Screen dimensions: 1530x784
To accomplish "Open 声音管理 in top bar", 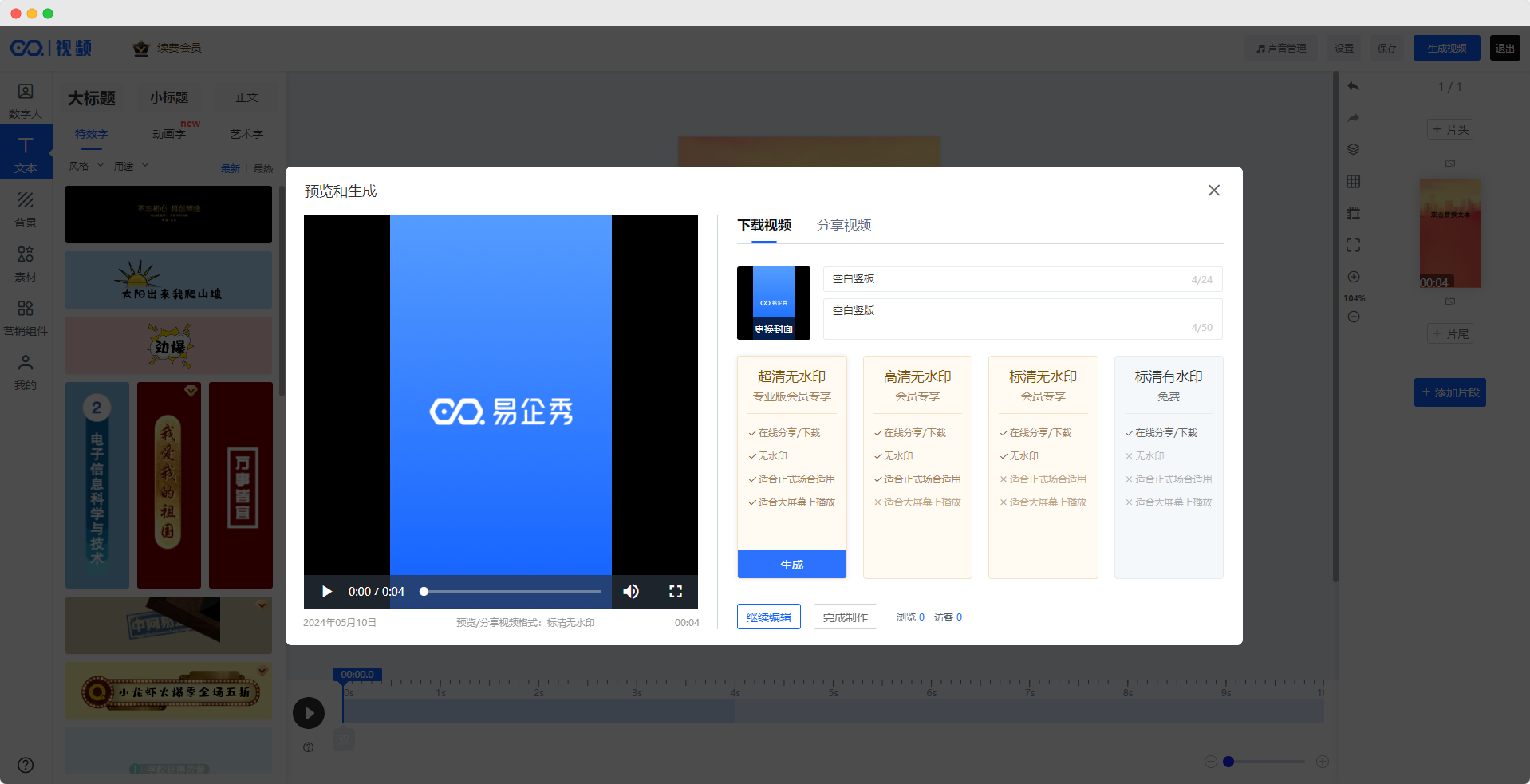I will [x=1281, y=48].
